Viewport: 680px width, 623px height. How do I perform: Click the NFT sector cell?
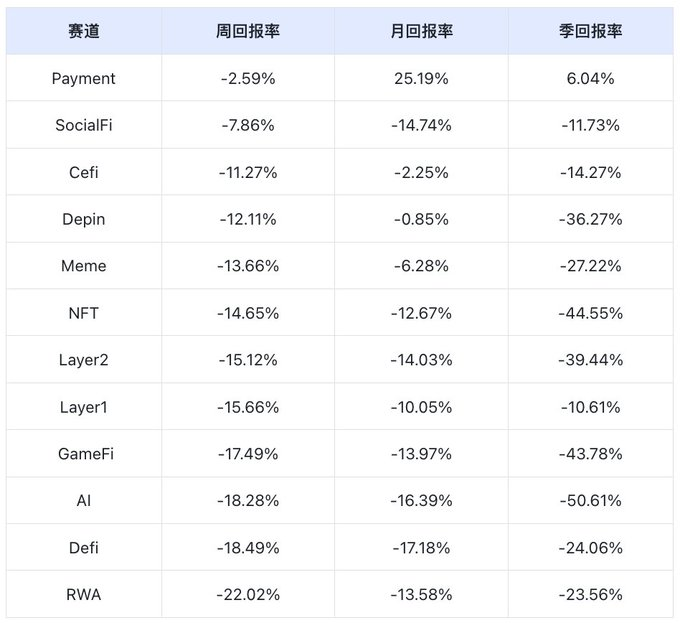coord(84,313)
